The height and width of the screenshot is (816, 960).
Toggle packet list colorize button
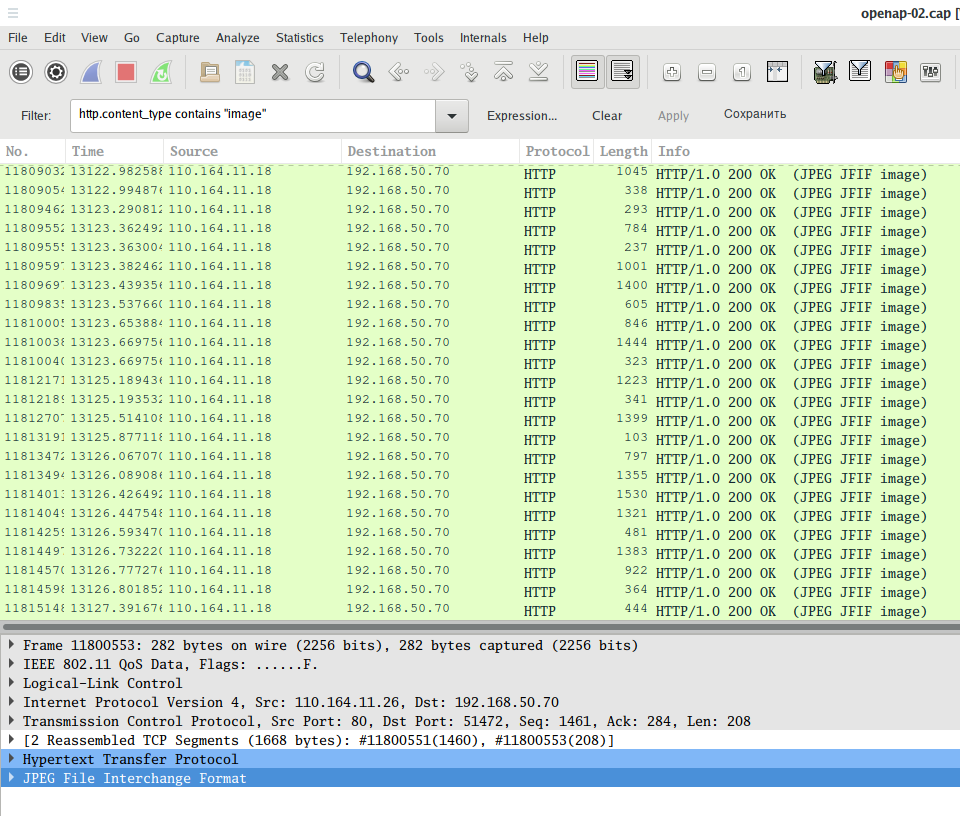(587, 72)
